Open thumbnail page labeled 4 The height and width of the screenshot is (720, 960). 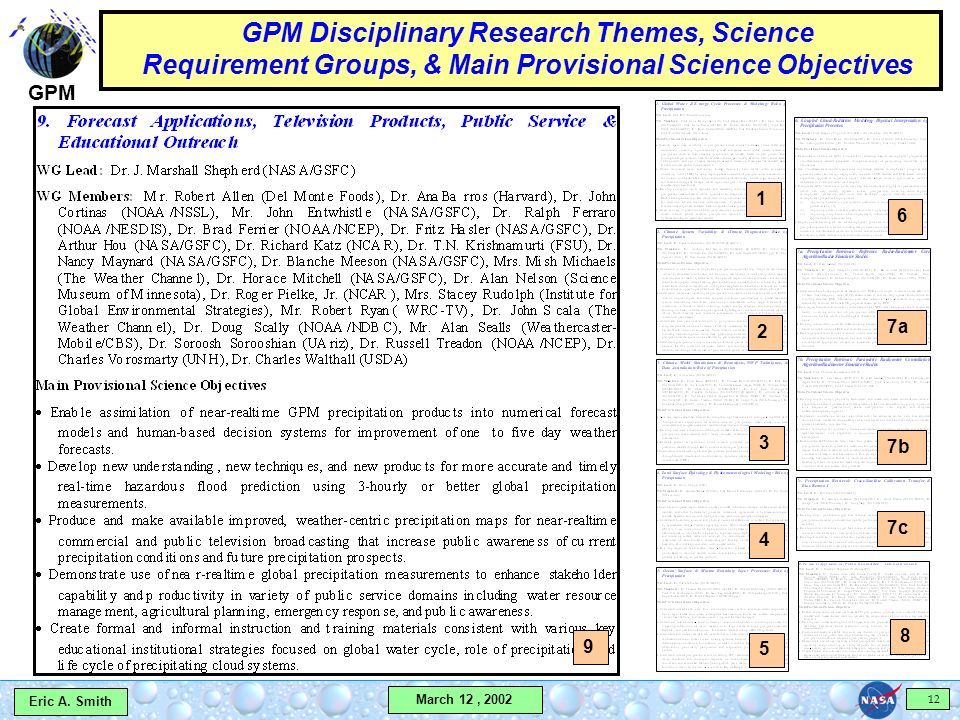(722, 516)
